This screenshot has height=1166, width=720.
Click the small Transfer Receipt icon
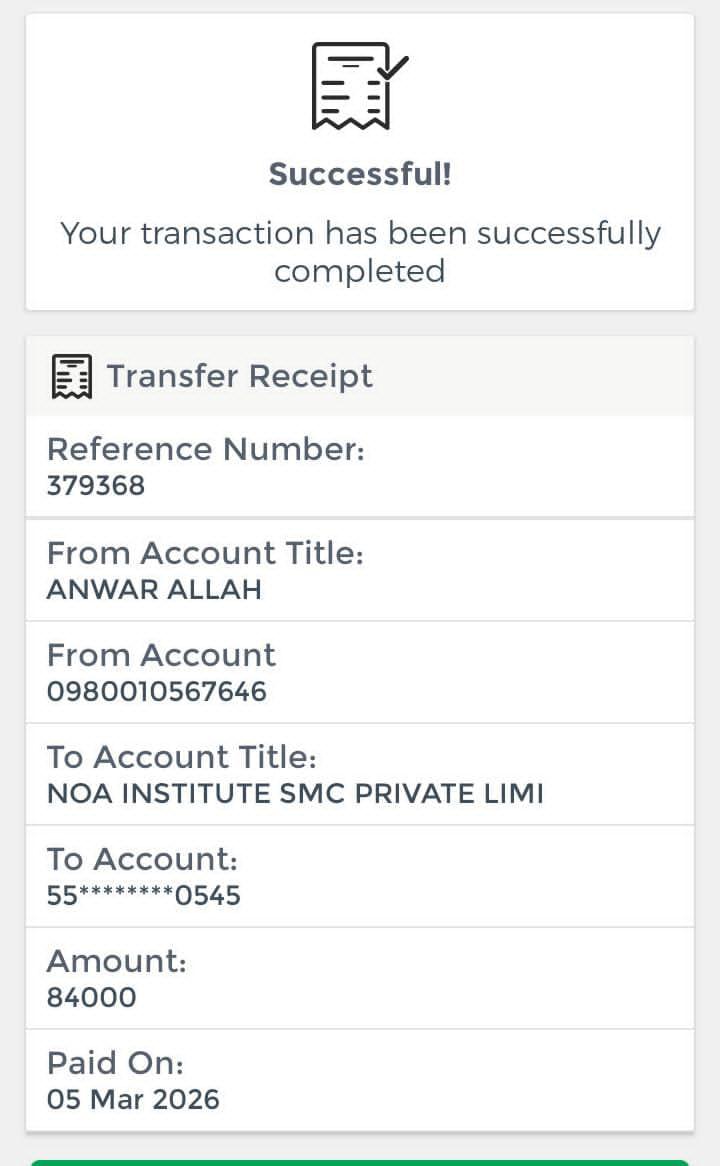click(71, 376)
